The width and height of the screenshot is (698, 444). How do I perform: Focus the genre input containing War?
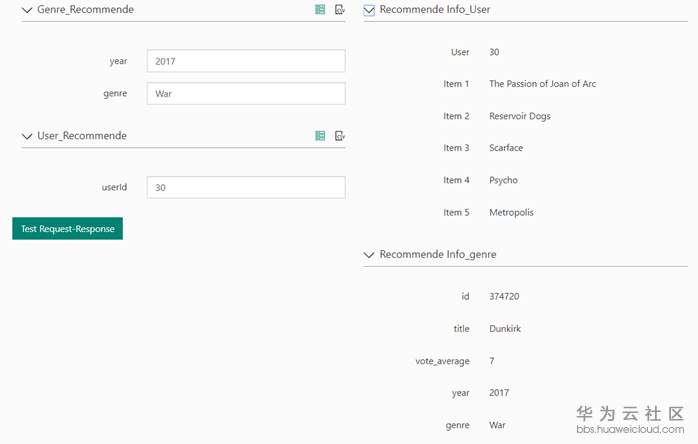(246, 93)
